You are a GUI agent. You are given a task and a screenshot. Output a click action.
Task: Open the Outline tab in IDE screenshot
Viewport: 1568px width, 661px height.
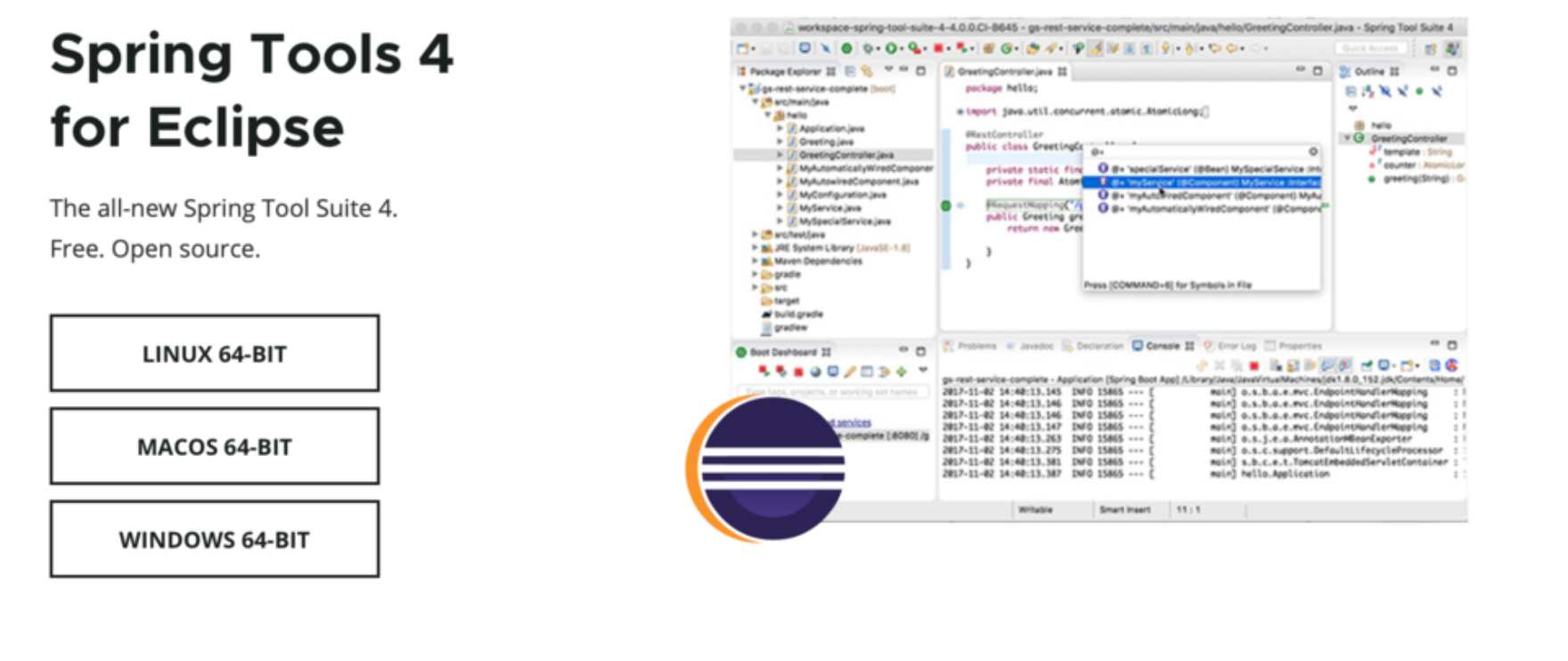tap(1369, 71)
